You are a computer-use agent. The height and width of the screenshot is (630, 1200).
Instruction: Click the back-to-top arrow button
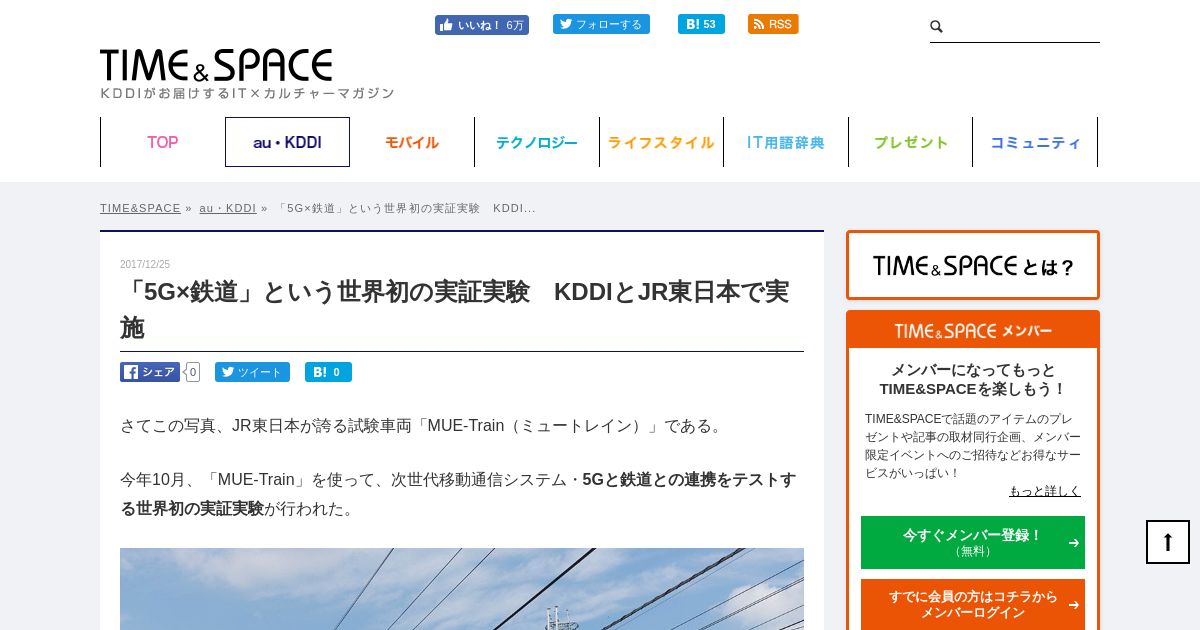point(1168,542)
